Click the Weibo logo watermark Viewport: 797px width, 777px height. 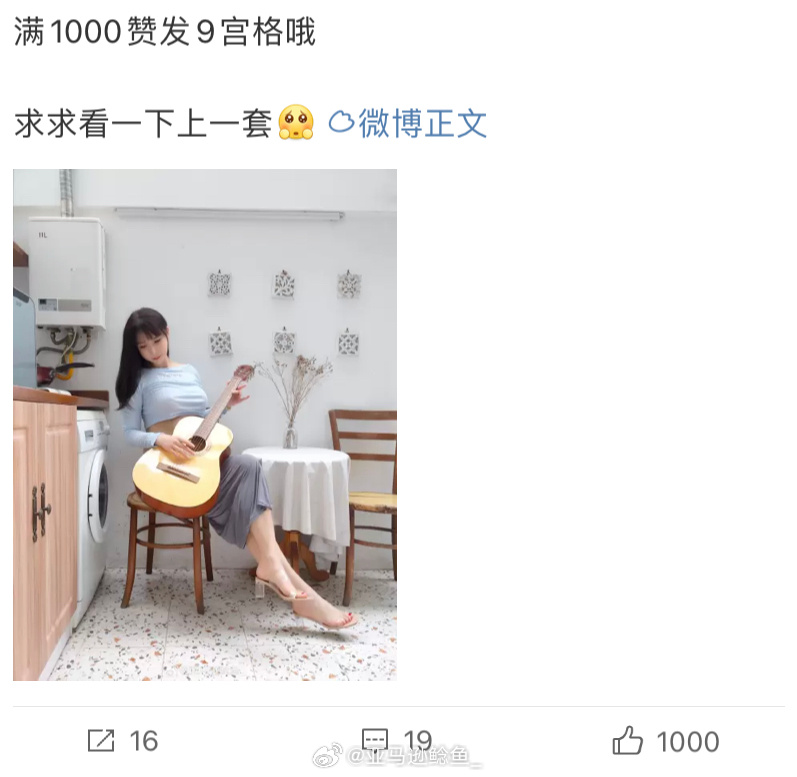click(x=328, y=756)
